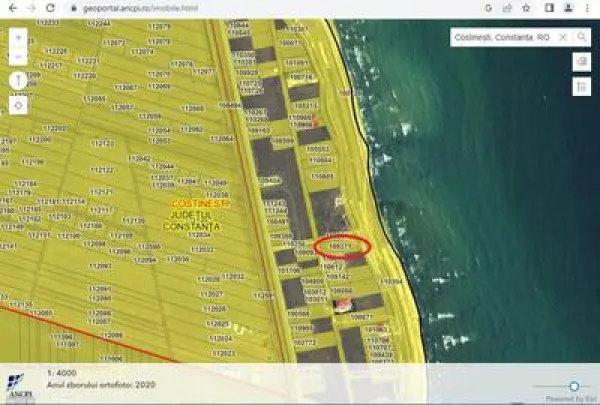Click the JUDETUL CONSTANTA county label
Screen dimensions: 600x405
point(192,220)
